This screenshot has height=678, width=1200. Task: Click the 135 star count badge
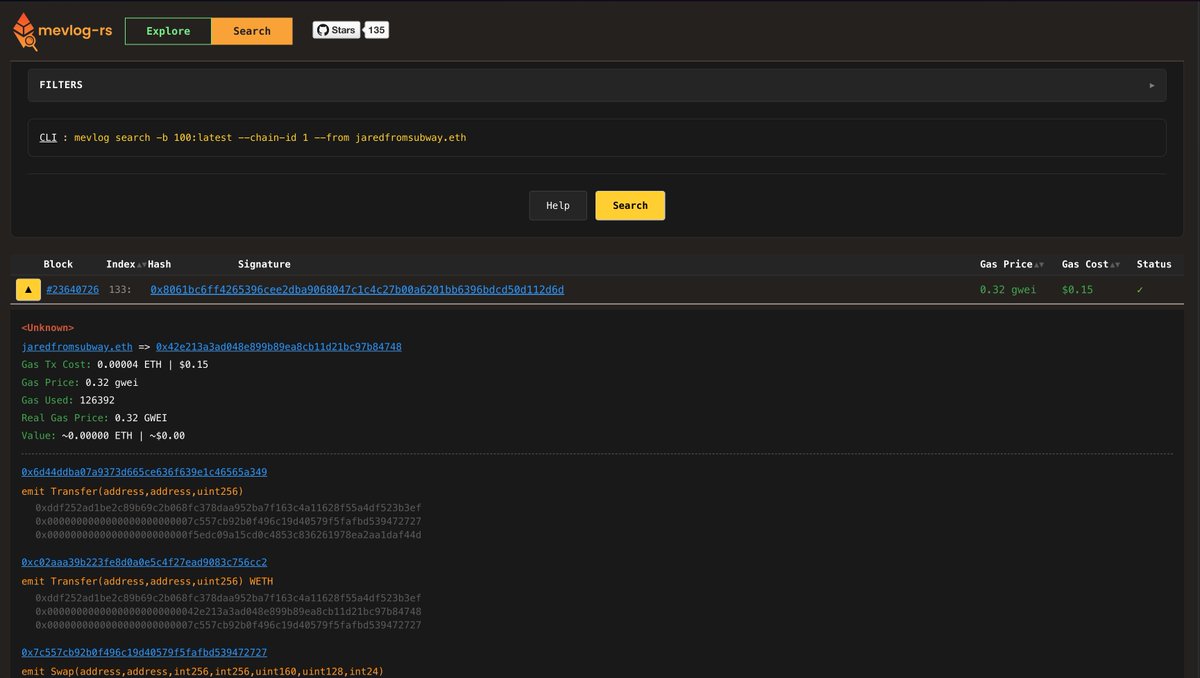pyautogui.click(x=376, y=30)
